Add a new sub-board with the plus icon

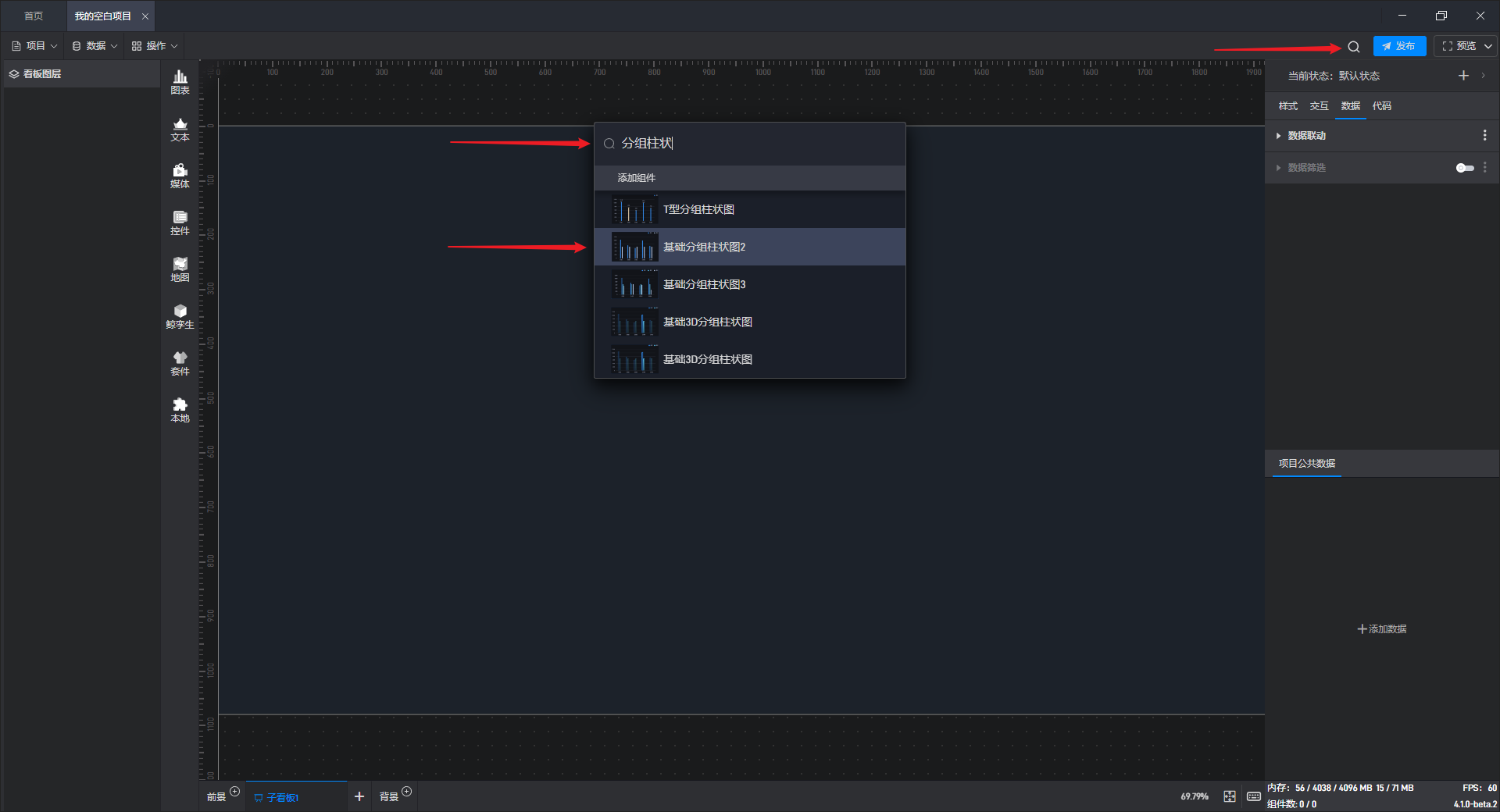pyautogui.click(x=359, y=796)
